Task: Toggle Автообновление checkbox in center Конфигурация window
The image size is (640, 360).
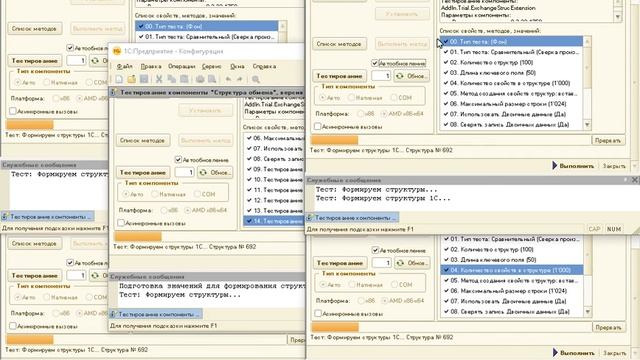Action: (x=178, y=160)
